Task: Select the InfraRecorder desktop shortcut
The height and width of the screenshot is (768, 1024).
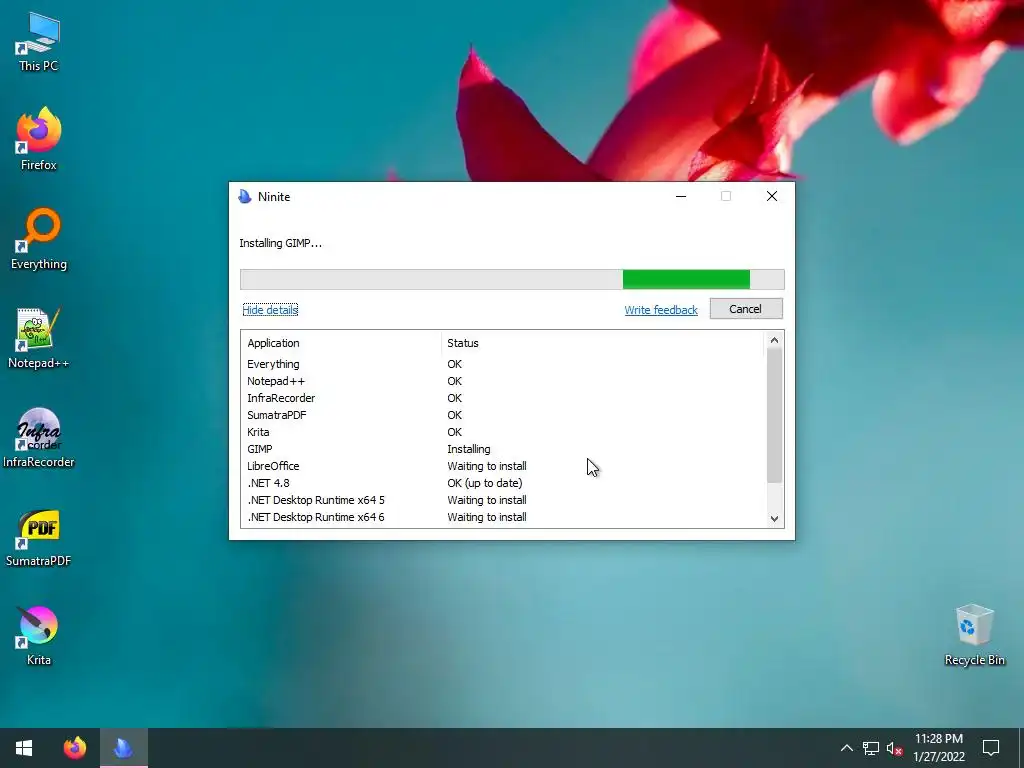Action: pos(39,438)
